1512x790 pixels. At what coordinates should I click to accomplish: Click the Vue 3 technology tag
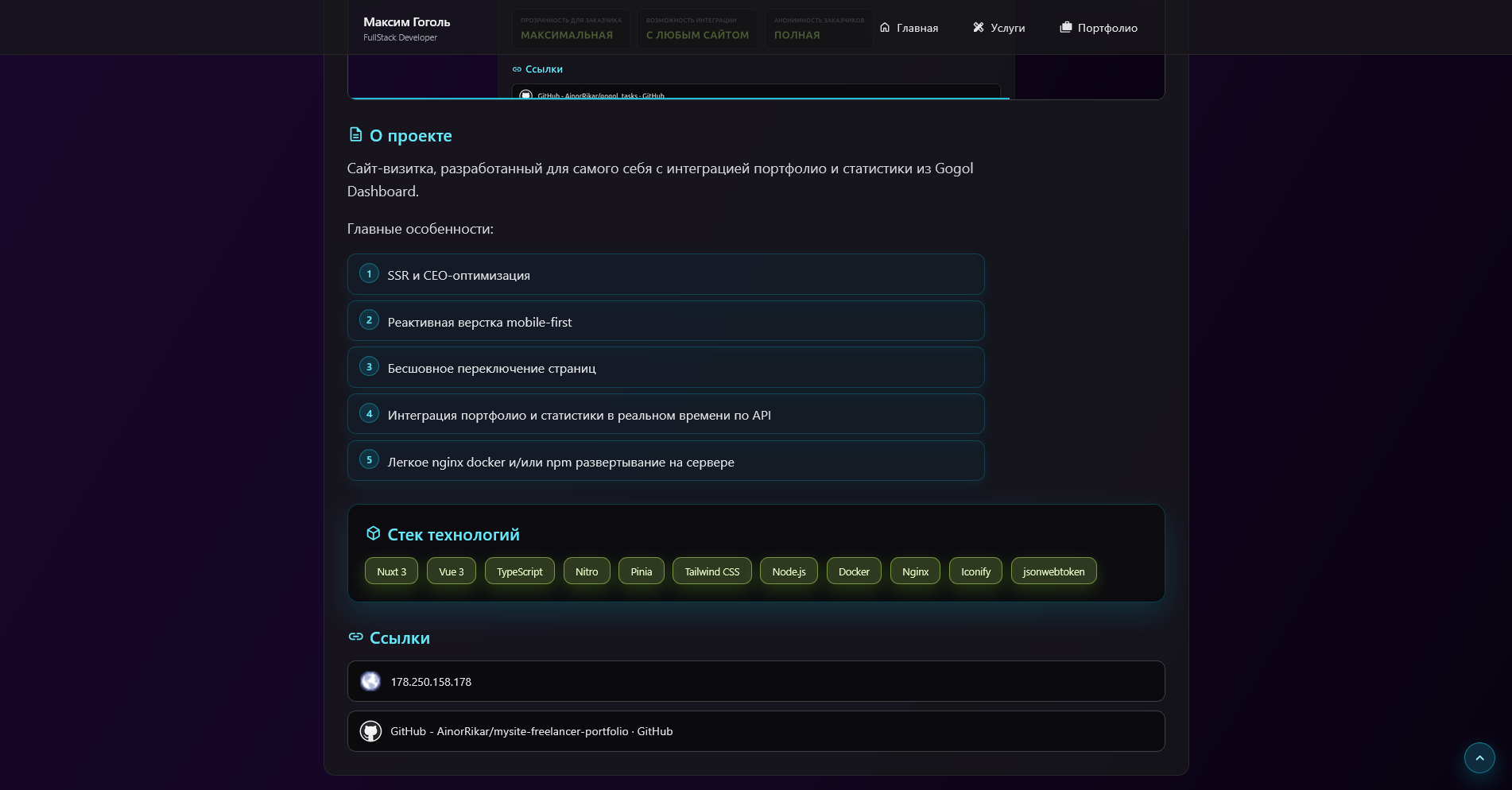tap(452, 571)
